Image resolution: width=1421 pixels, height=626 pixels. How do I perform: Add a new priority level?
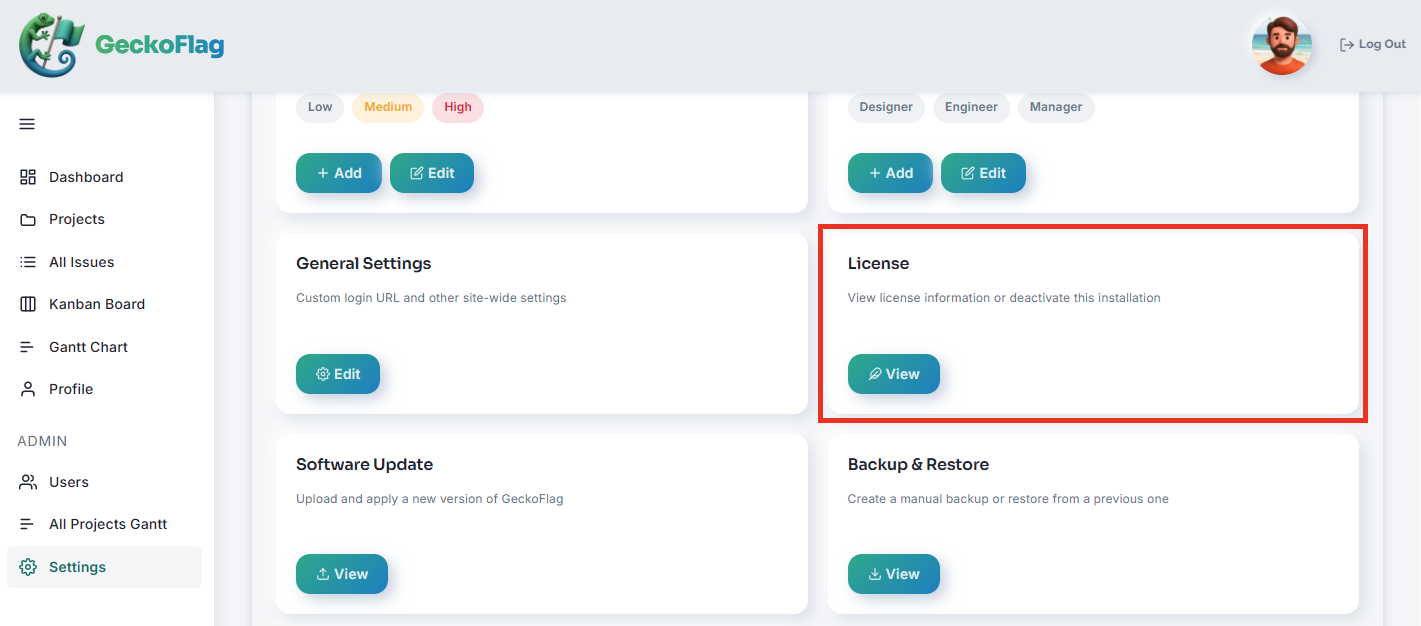(x=339, y=173)
